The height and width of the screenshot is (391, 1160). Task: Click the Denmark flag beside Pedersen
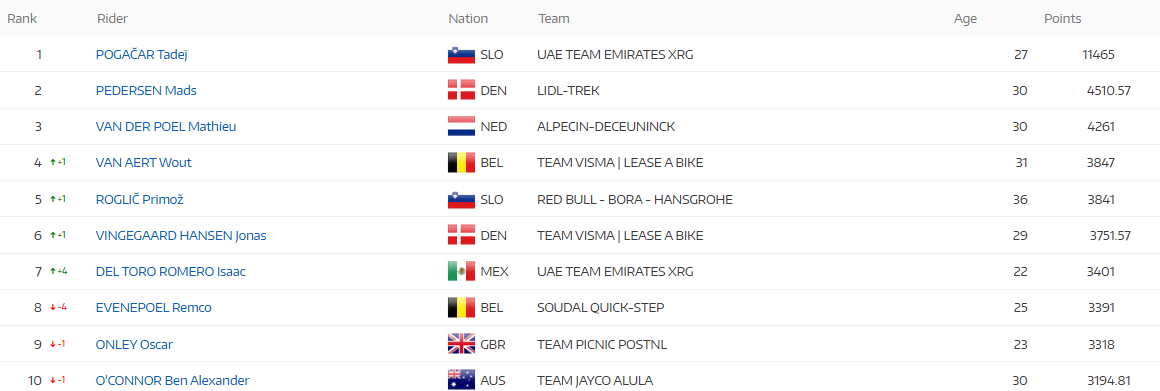pyautogui.click(x=461, y=91)
